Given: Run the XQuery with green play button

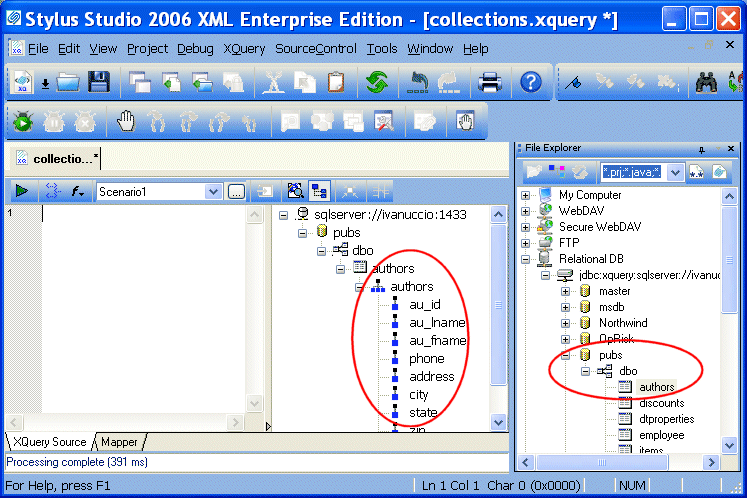Looking at the screenshot, I should (21, 191).
